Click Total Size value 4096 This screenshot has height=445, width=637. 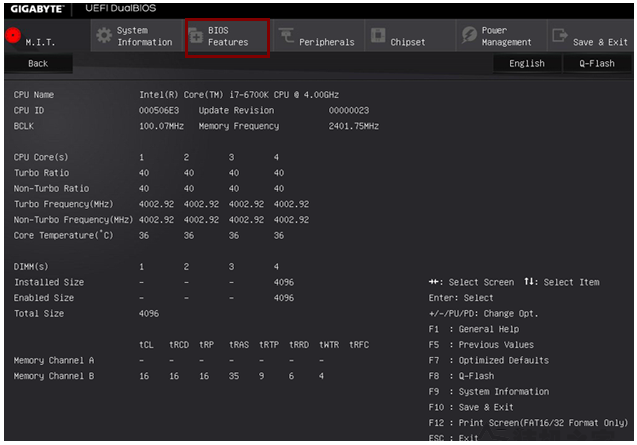[x=149, y=314]
